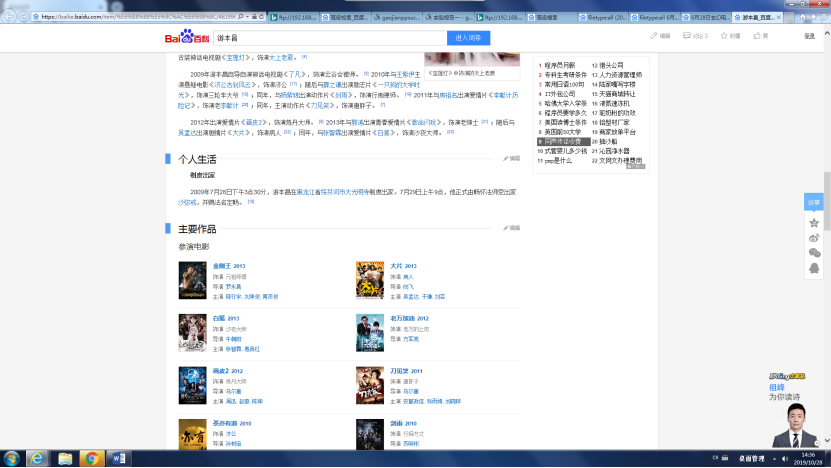This screenshot has height=468, width=831.
Task: Click the WeChat share icon in sidebar
Action: (x=814, y=253)
